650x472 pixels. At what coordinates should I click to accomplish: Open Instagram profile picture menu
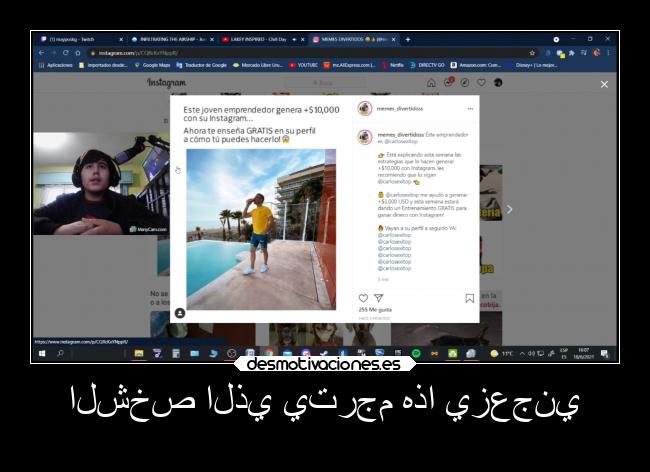coord(498,83)
